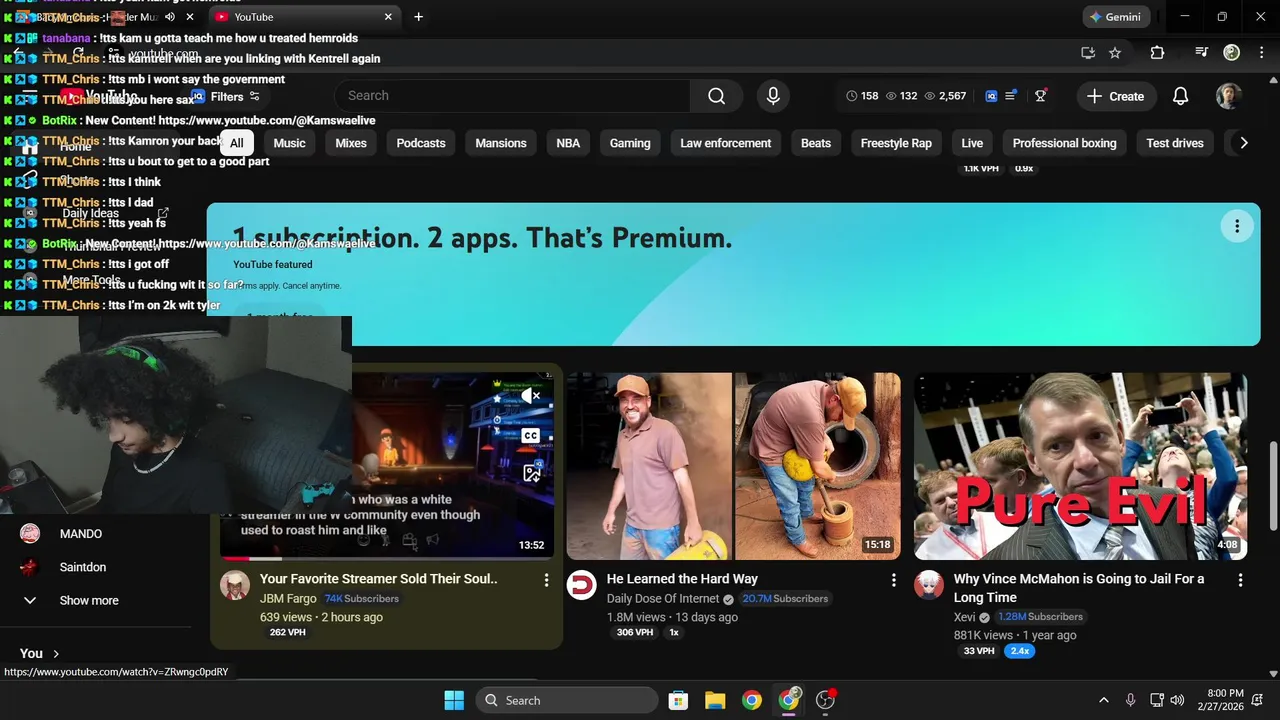Open Daily Dose Of Internet channel avatar
This screenshot has width=1280, height=720.
pyautogui.click(x=582, y=585)
